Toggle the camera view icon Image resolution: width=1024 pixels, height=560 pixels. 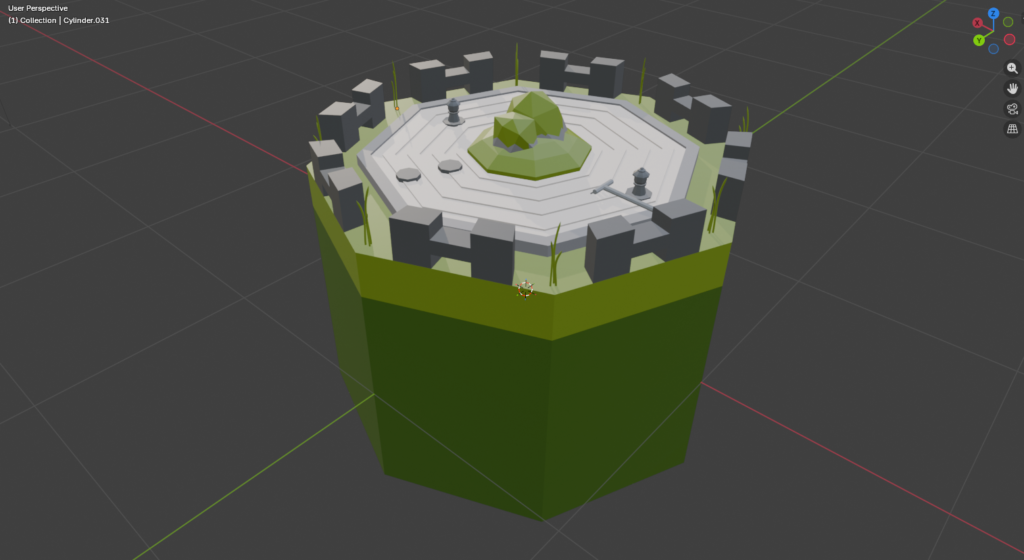(1012, 109)
